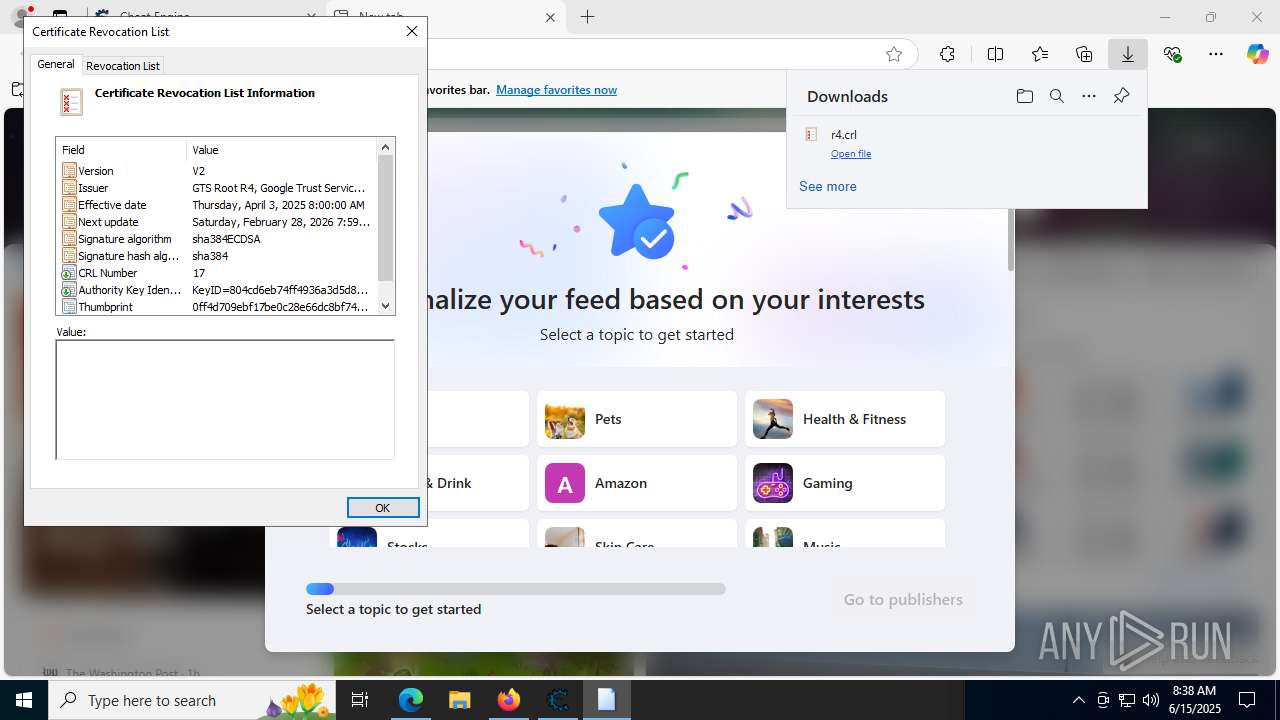Click the Field column header
Screen dimensions: 1280x720
122,150
